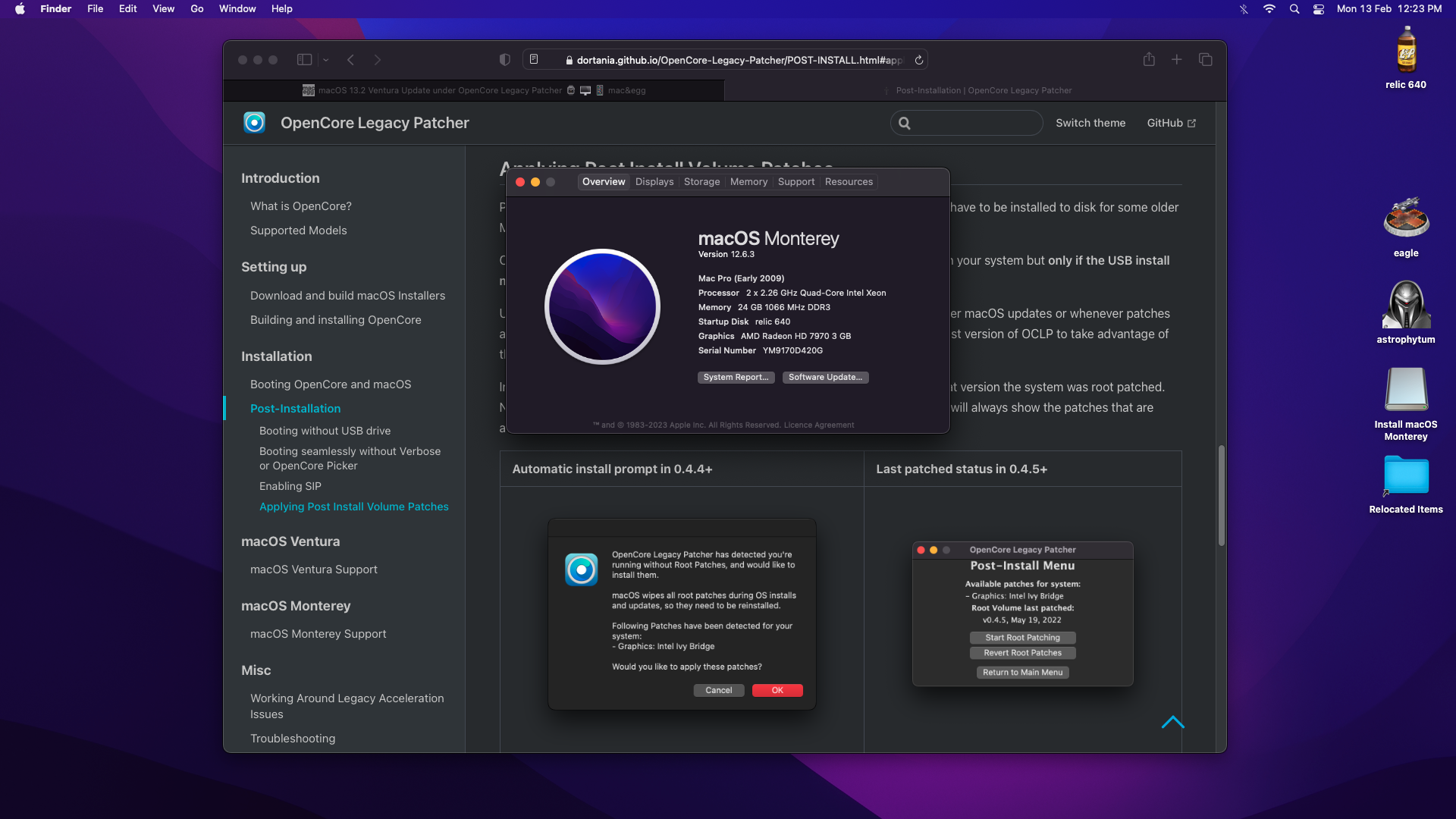Open the Wi-Fi menu bar status

point(1269,9)
